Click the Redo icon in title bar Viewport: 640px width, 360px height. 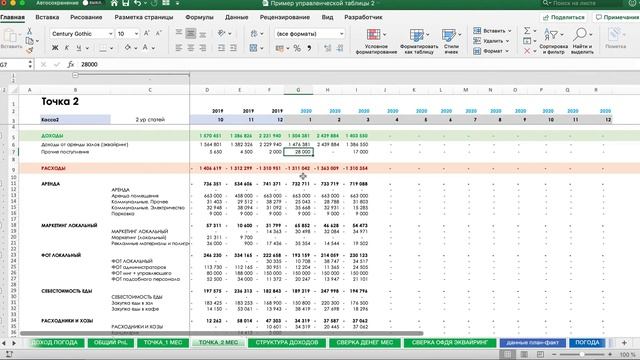coord(155,3)
